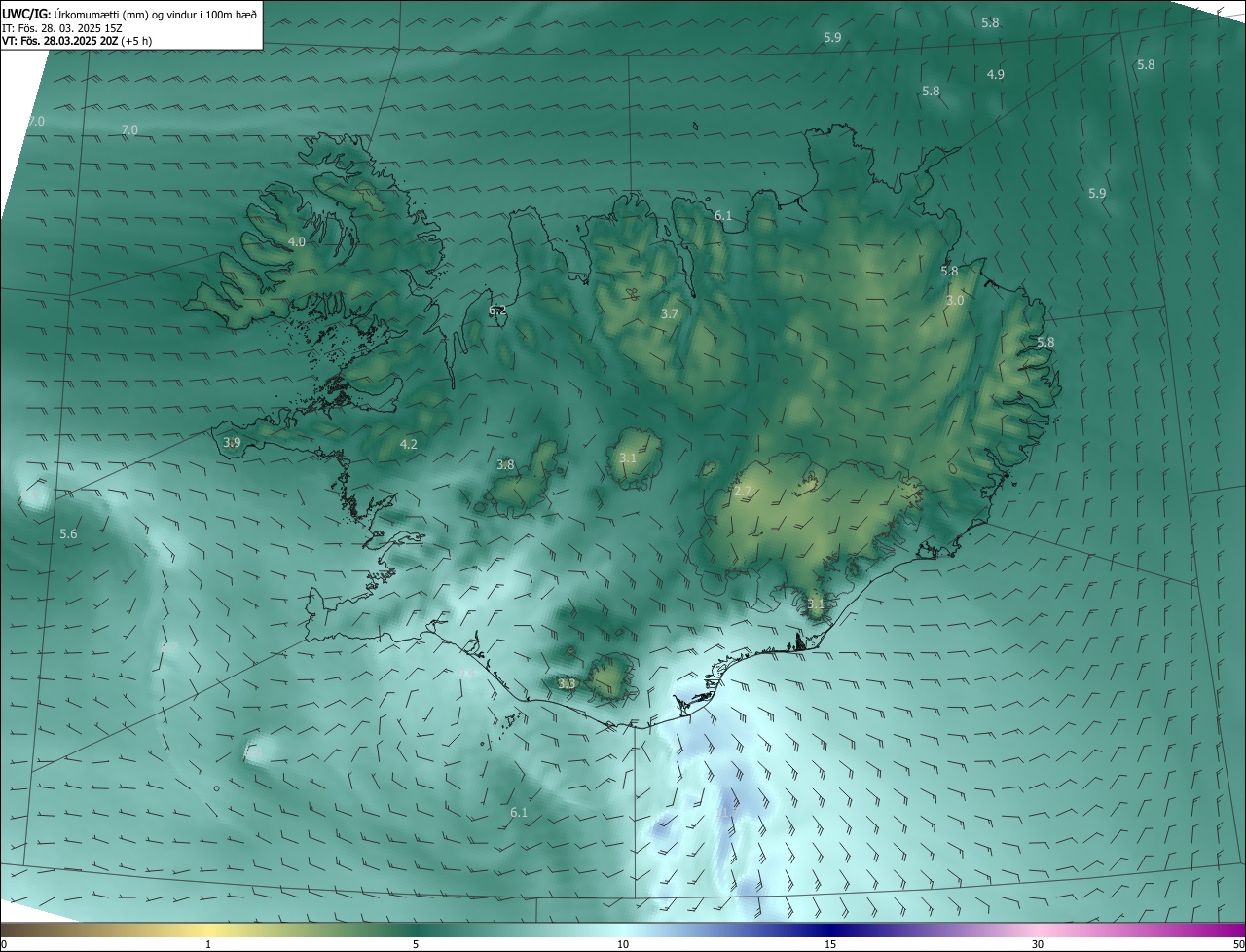Viewport: 1246px width, 952px height.
Task: Click the 5.6 value label
Action: coord(68,533)
